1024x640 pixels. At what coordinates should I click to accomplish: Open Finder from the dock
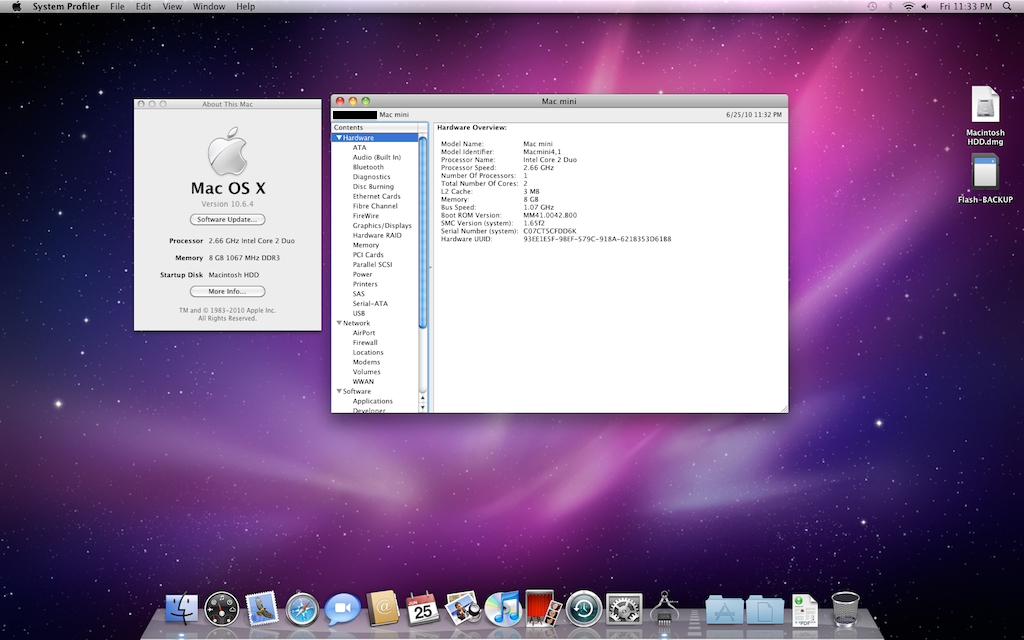[182, 608]
